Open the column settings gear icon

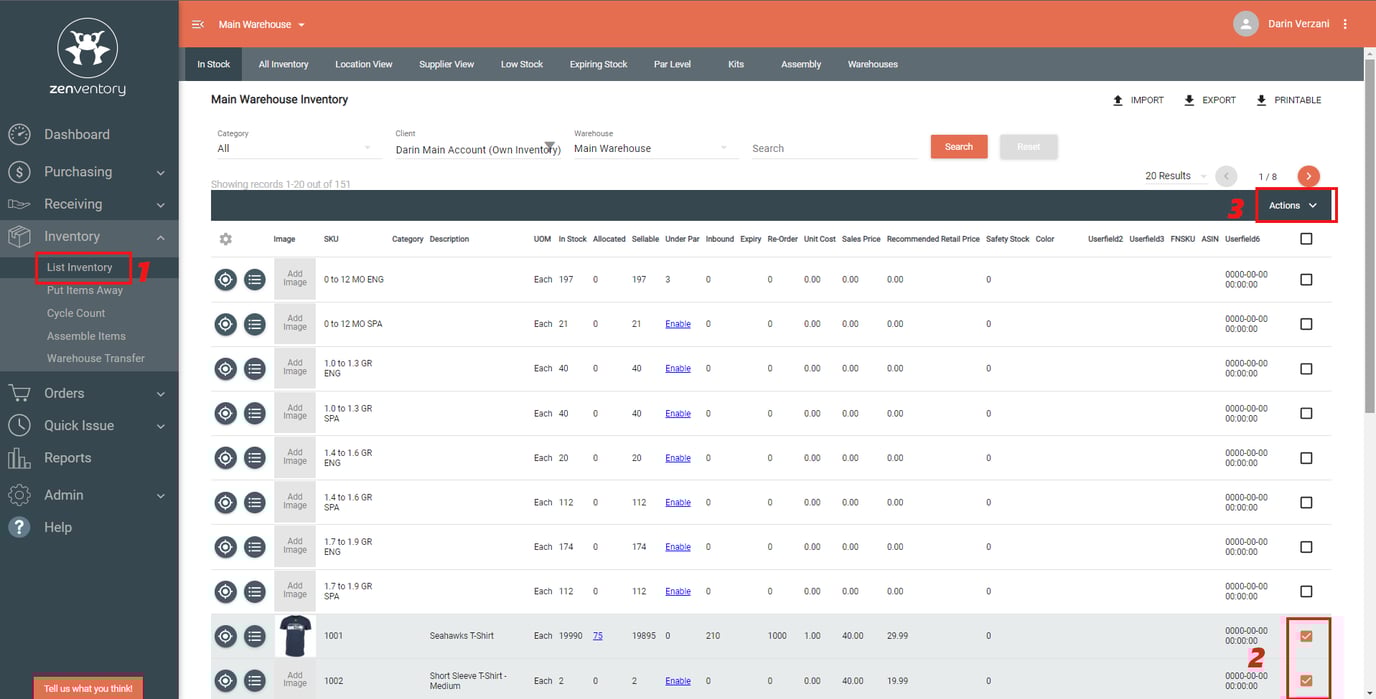pyautogui.click(x=226, y=239)
